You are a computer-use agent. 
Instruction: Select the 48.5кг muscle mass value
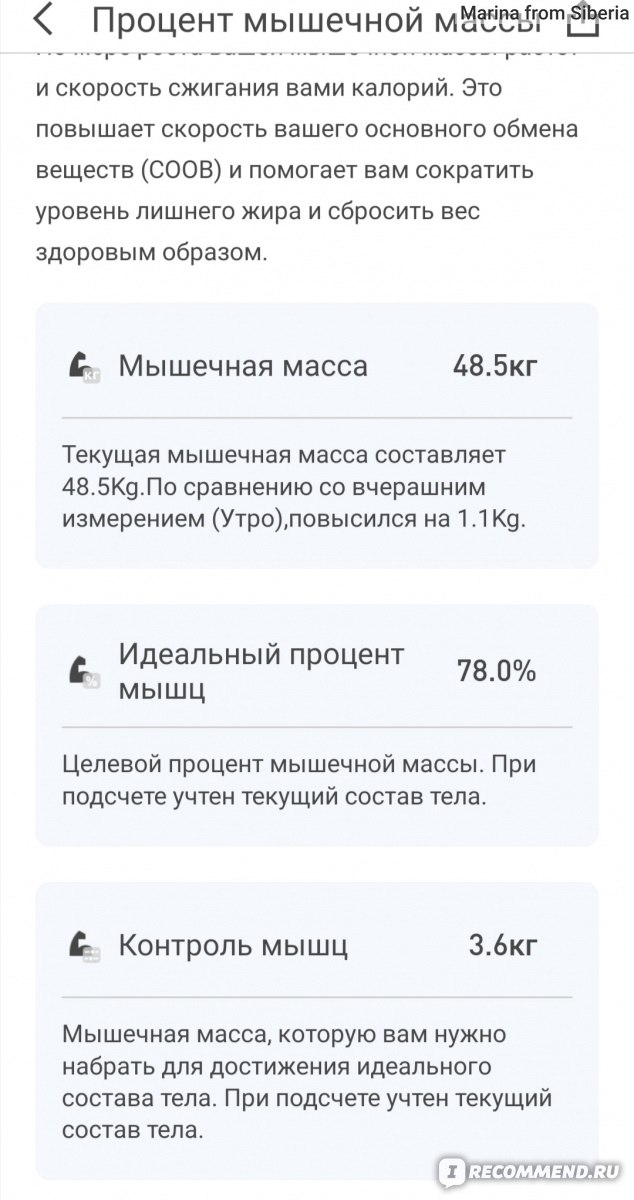(495, 366)
